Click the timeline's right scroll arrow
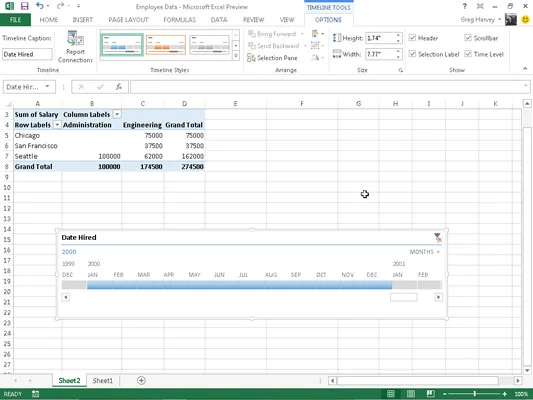 coord(439,297)
